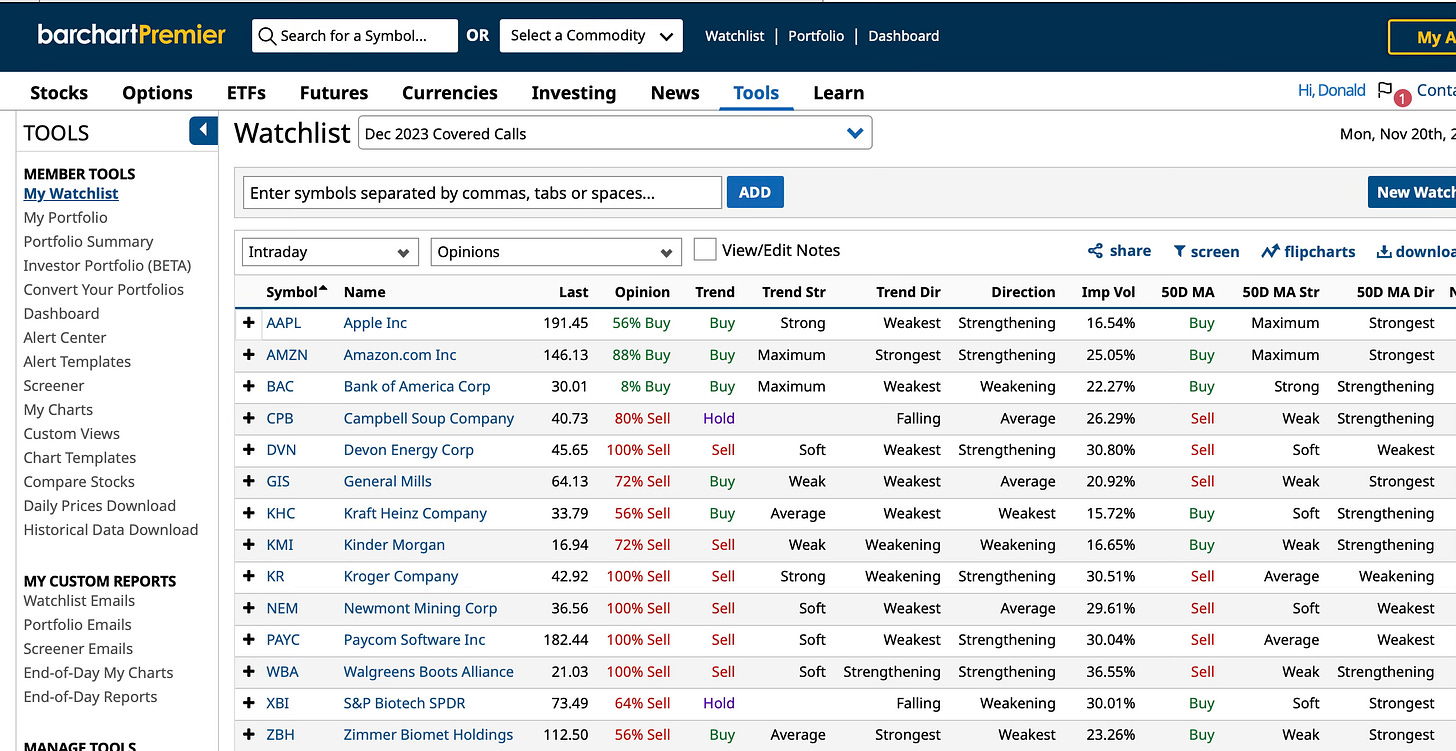
Task: Open the Dashboard top link
Action: [x=903, y=36]
